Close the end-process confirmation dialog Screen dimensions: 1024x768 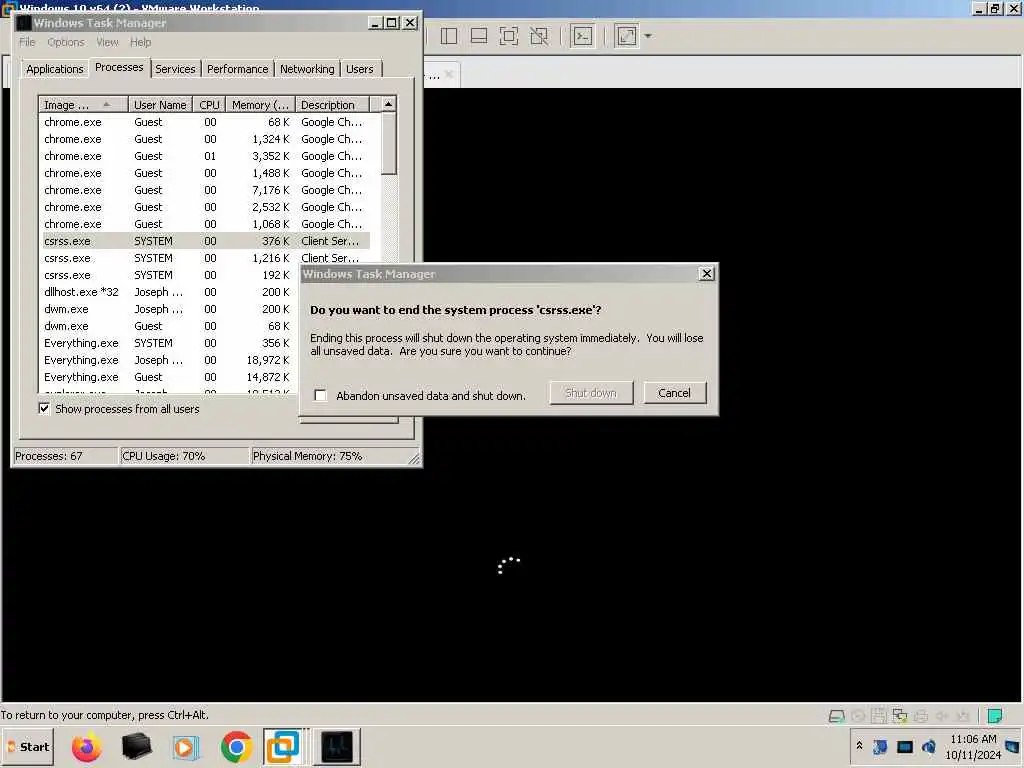[706, 274]
